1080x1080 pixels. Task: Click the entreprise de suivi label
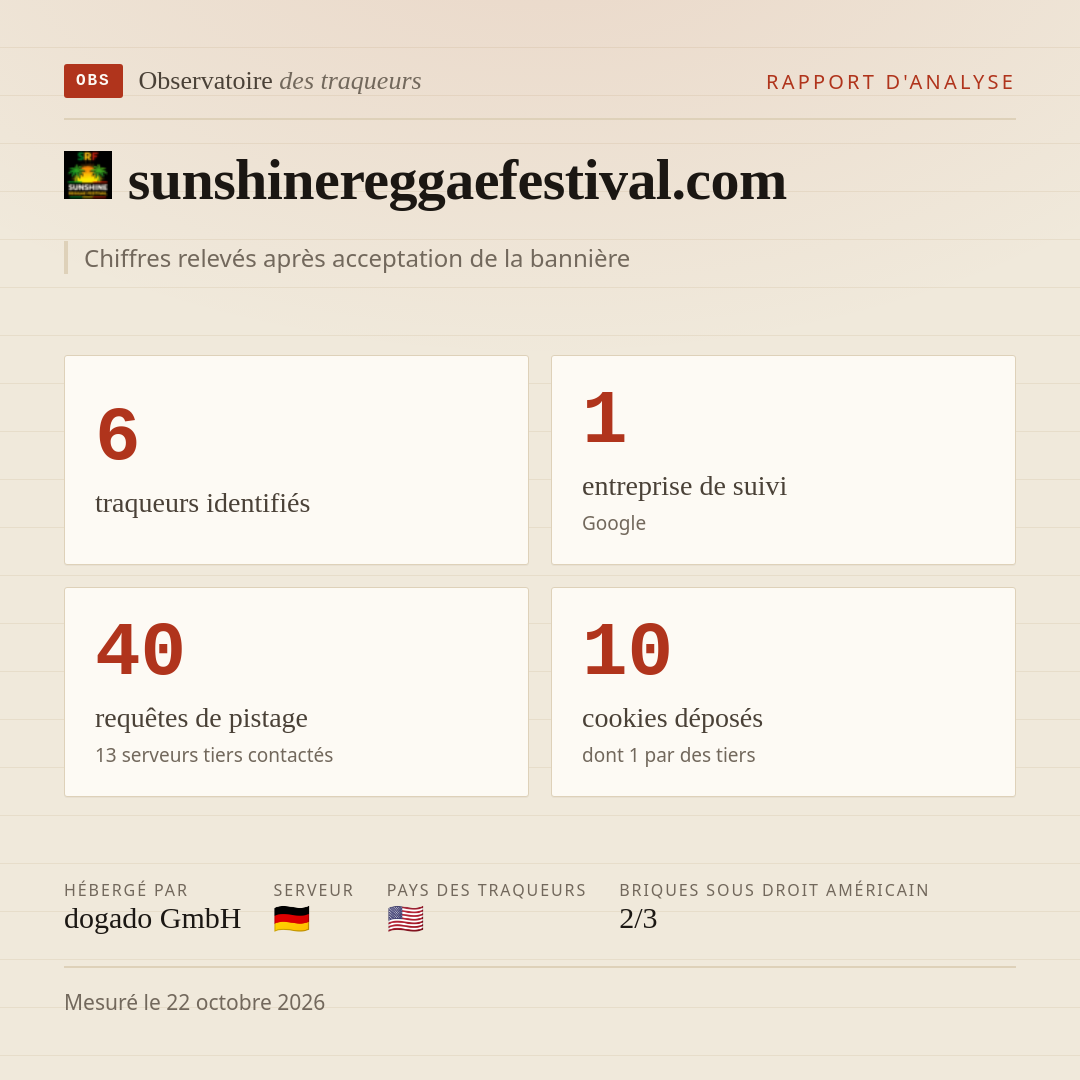pos(684,486)
